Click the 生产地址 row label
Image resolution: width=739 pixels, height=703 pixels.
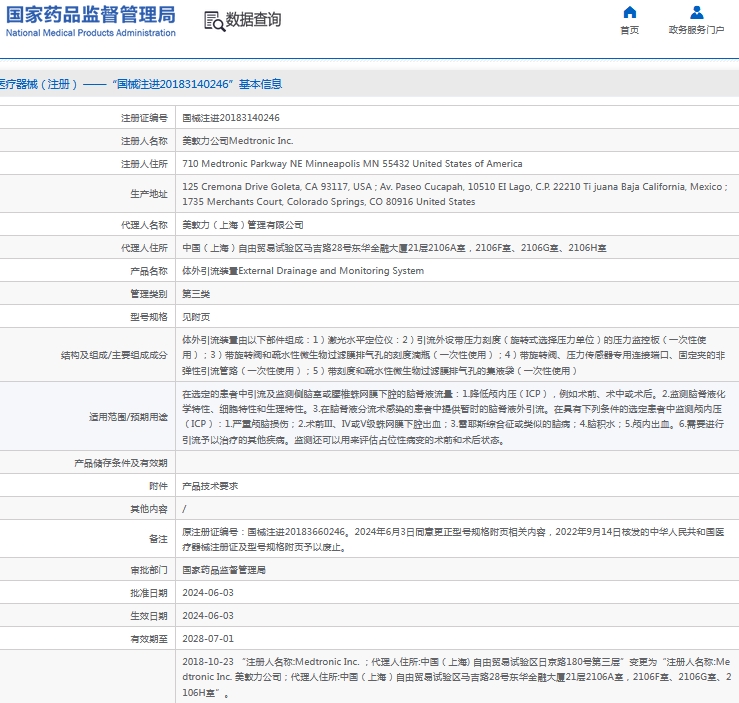(149, 194)
